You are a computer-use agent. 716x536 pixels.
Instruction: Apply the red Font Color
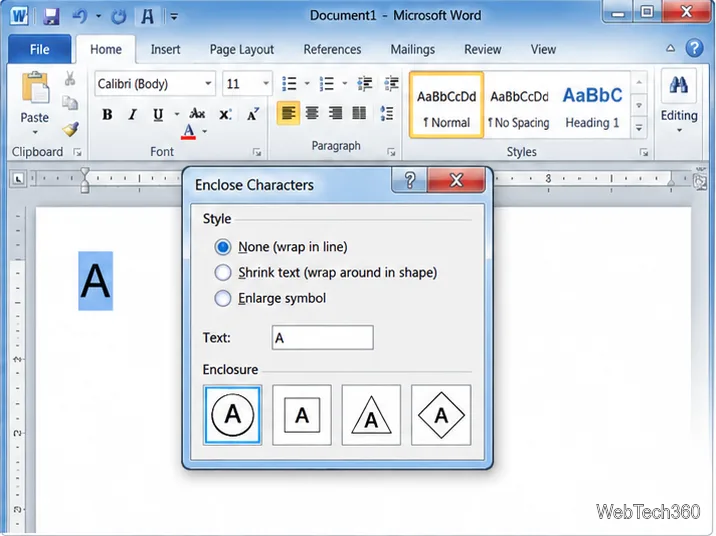(x=189, y=131)
